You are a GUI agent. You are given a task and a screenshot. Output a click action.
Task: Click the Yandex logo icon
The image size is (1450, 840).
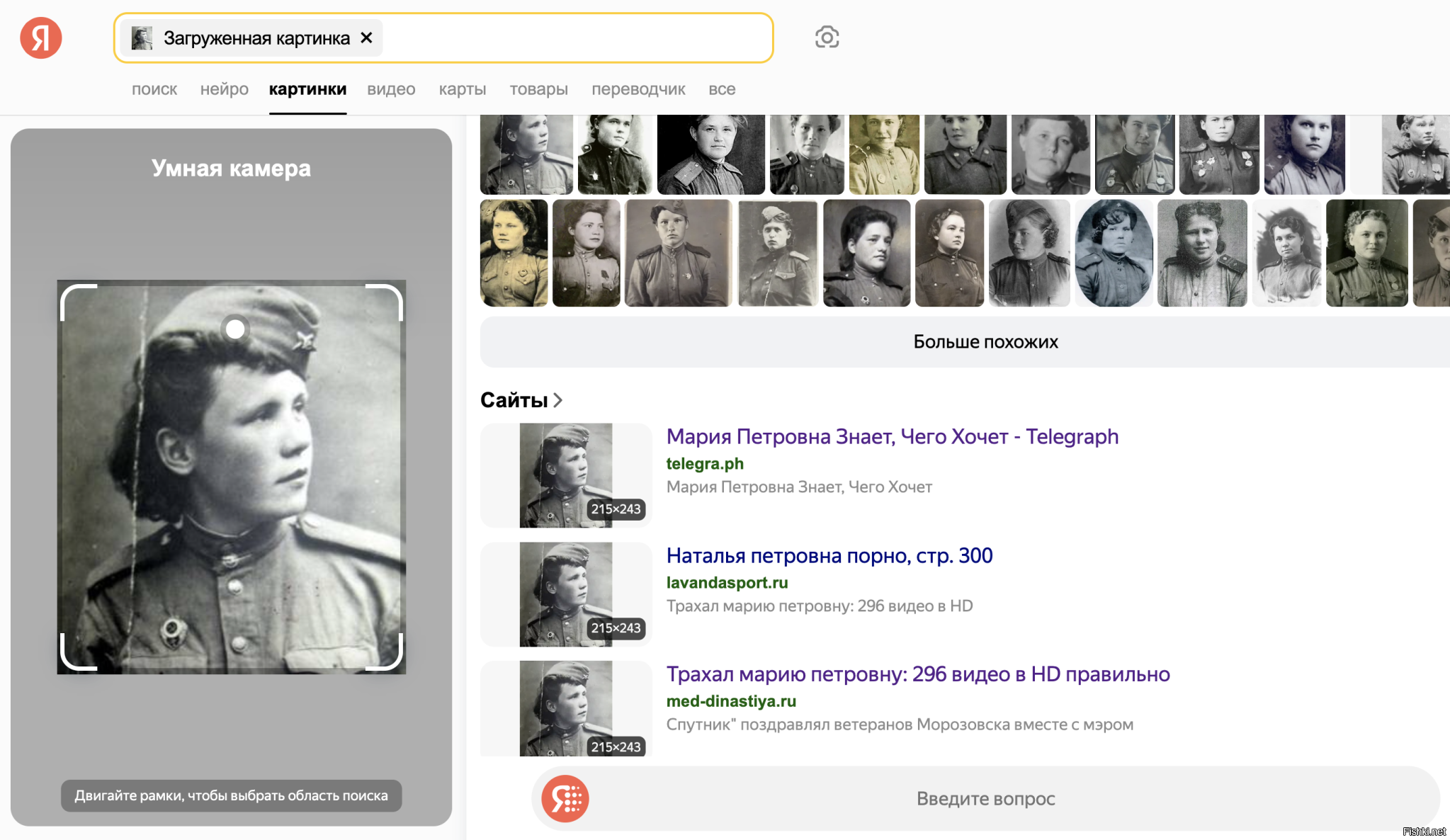pyautogui.click(x=41, y=38)
